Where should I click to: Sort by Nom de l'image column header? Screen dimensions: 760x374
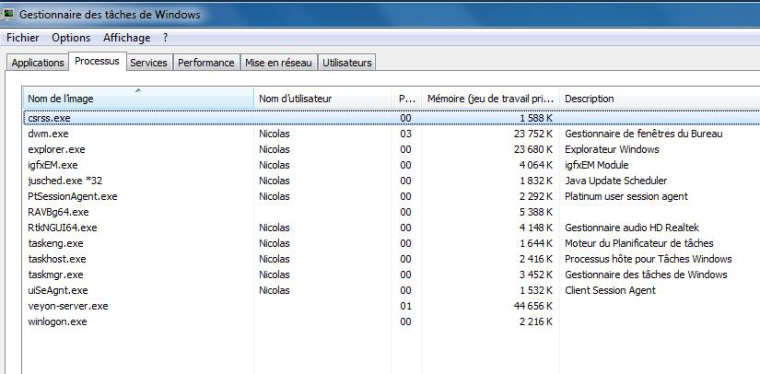point(138,98)
